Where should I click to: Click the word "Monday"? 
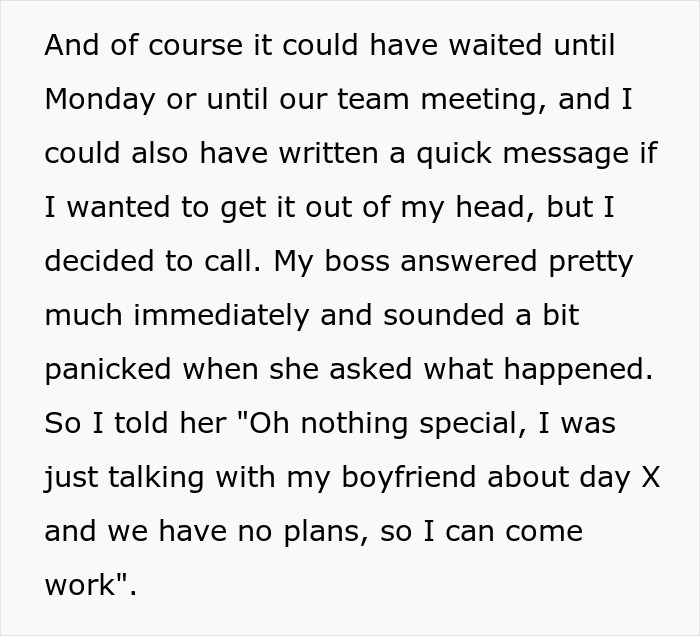100,99
